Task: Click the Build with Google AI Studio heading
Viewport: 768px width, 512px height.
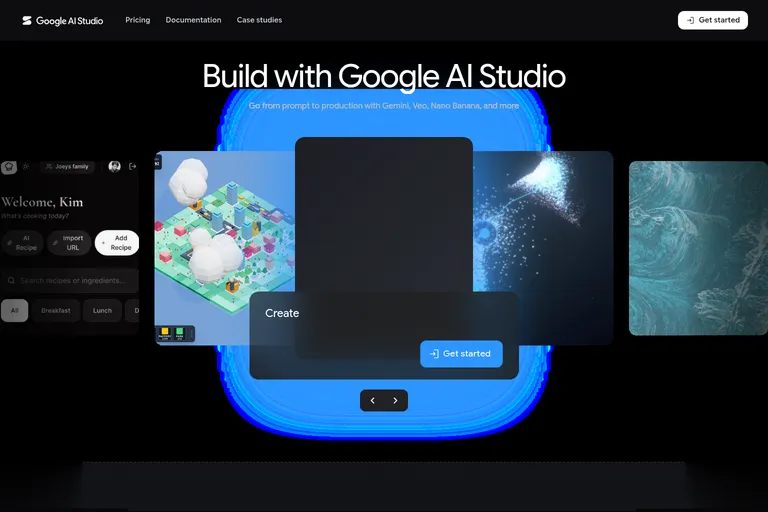Action: click(384, 76)
